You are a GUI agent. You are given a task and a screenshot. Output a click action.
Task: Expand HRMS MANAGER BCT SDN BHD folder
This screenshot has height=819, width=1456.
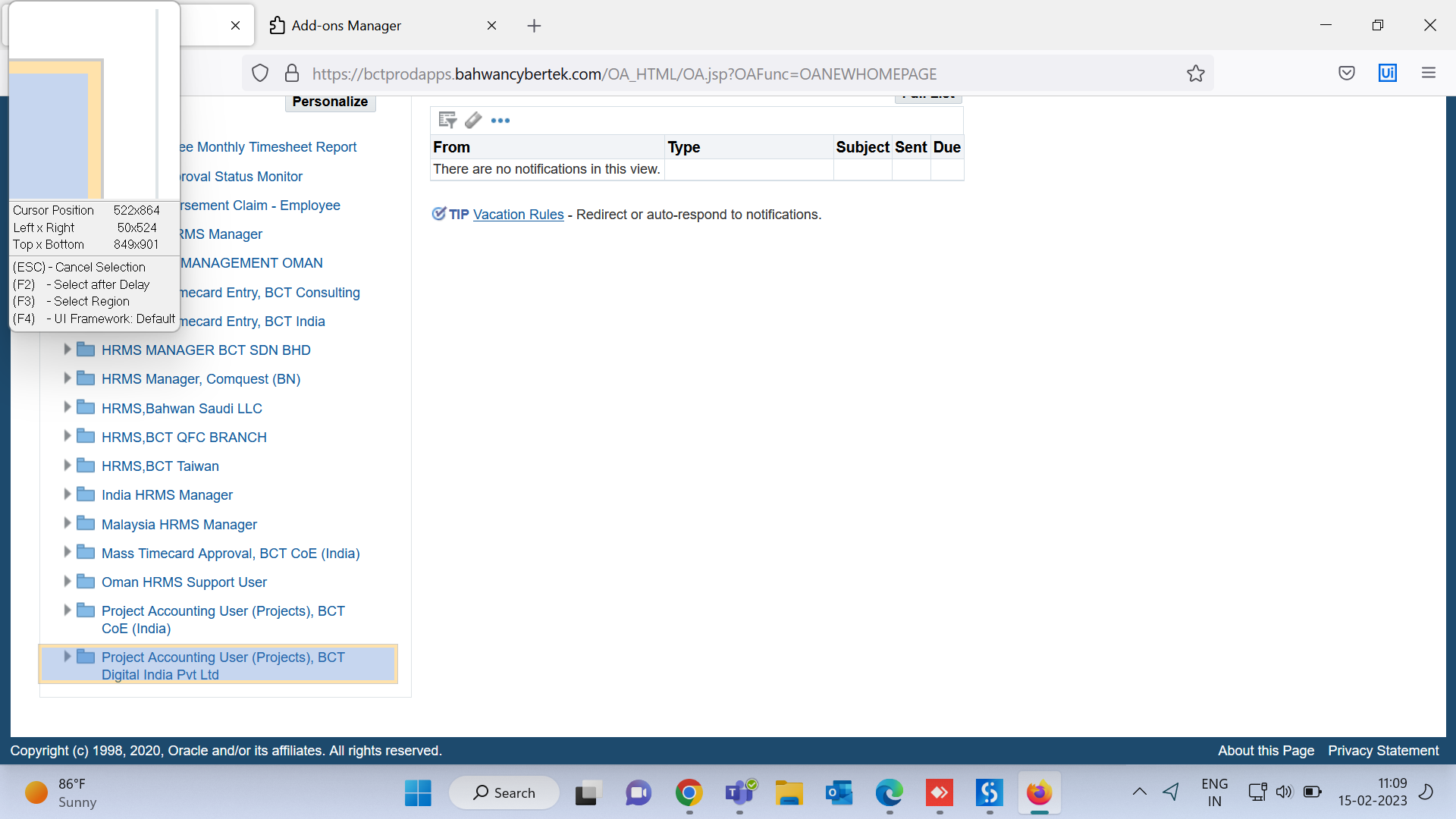coord(67,350)
